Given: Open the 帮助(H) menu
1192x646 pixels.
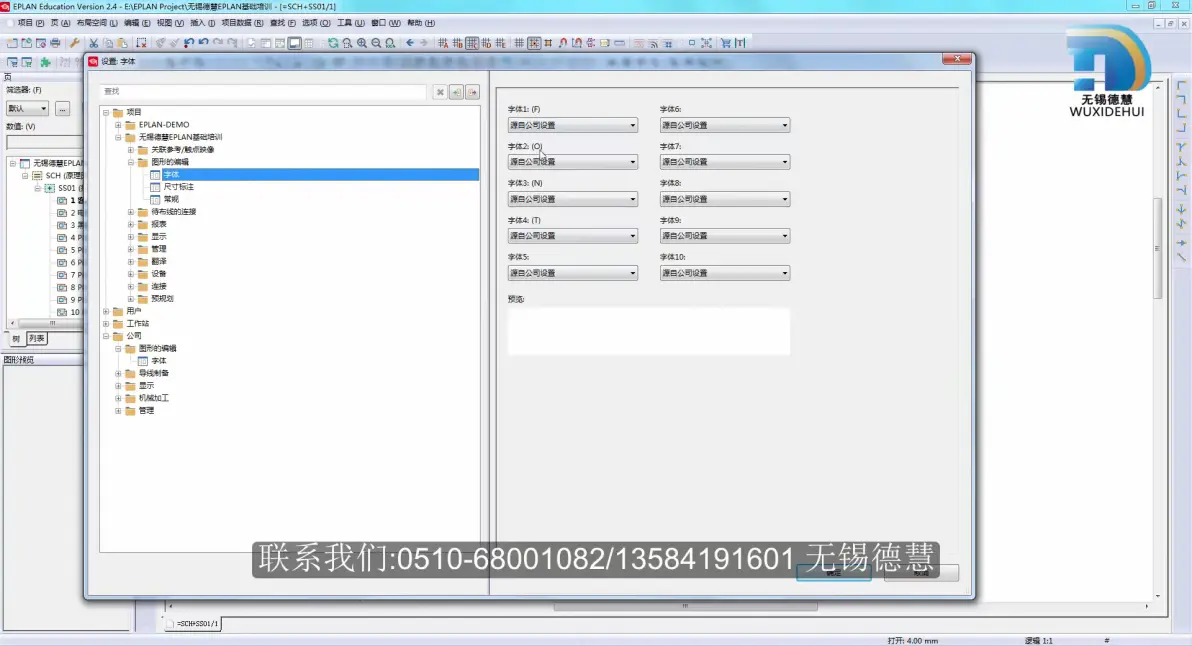Looking at the screenshot, I should 421,23.
